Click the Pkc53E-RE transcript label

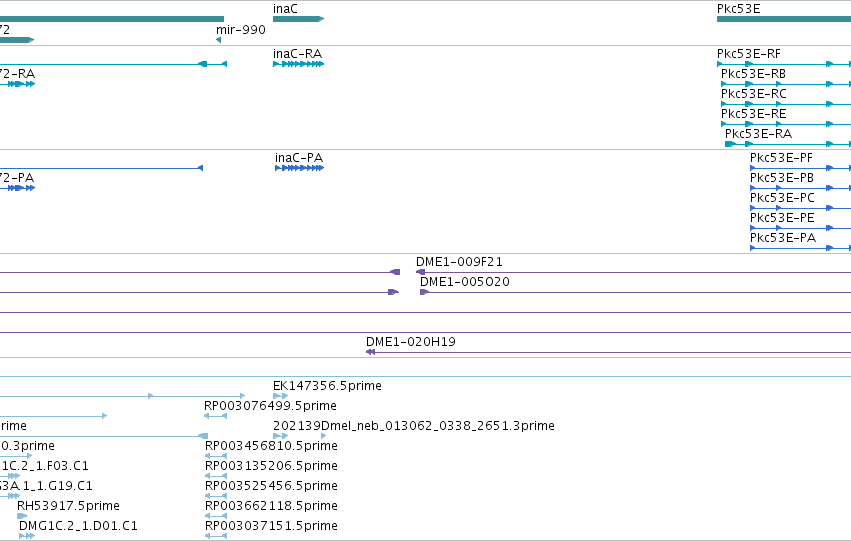753,113
